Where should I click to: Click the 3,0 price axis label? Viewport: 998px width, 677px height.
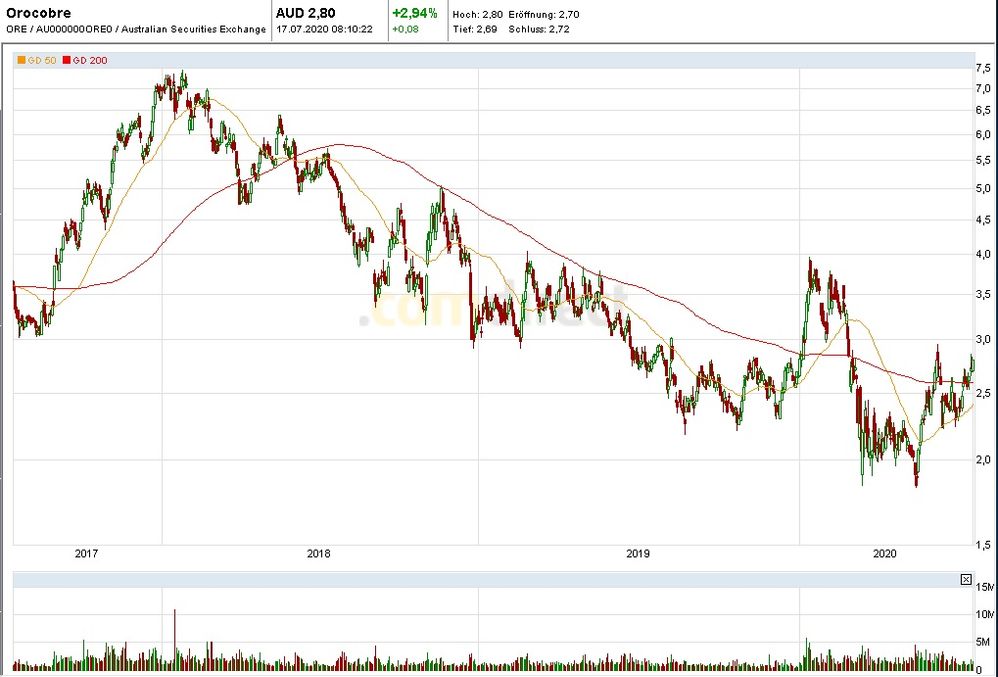[983, 340]
